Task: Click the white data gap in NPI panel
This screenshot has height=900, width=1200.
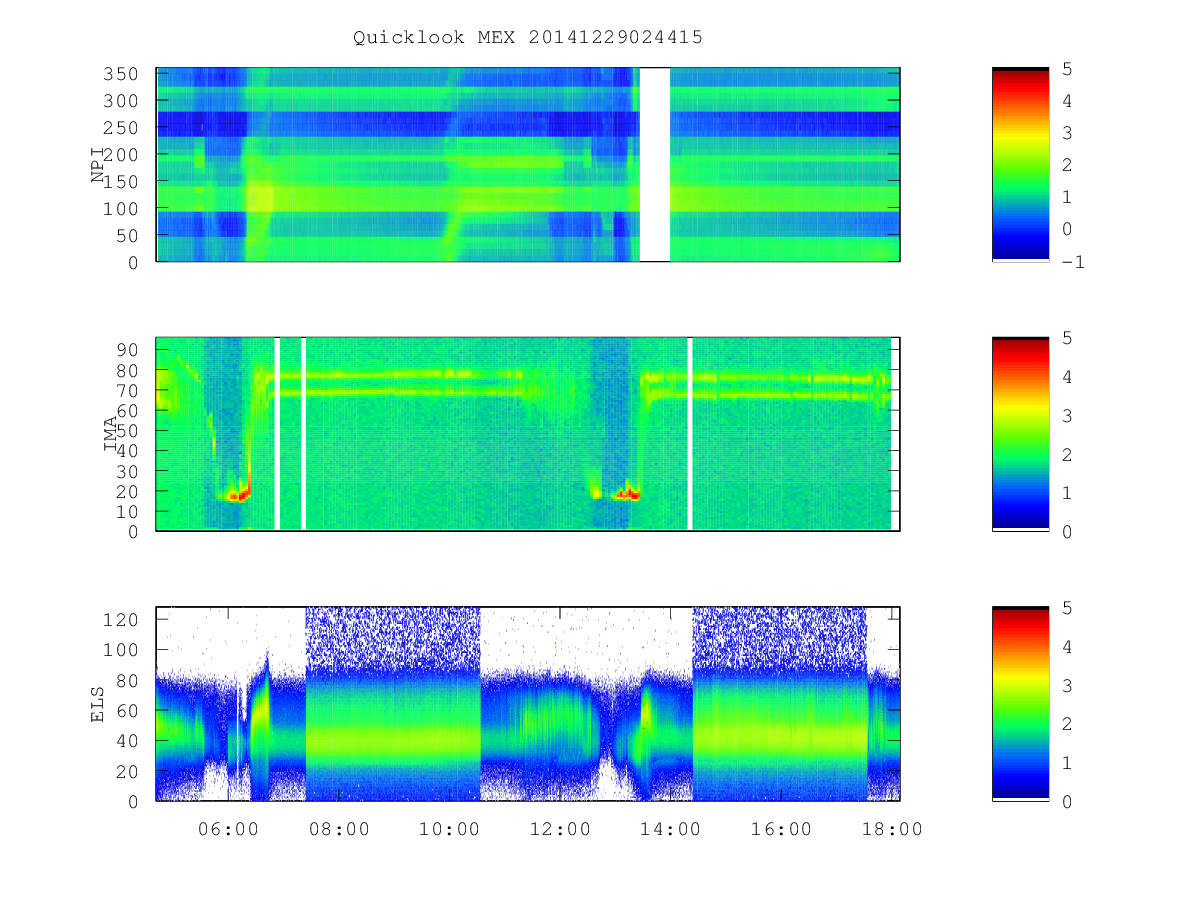Action: (x=655, y=165)
